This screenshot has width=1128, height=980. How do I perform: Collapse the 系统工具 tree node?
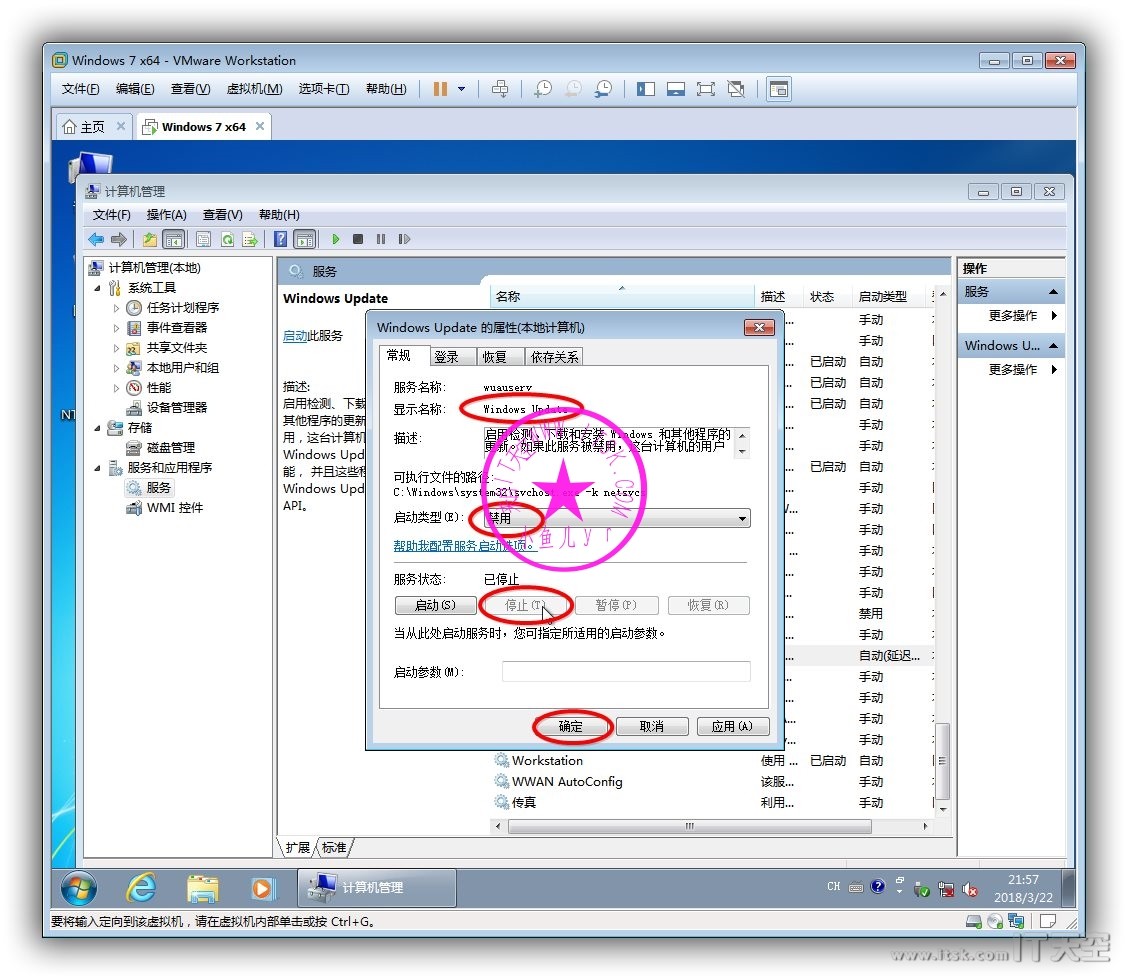pos(98,288)
